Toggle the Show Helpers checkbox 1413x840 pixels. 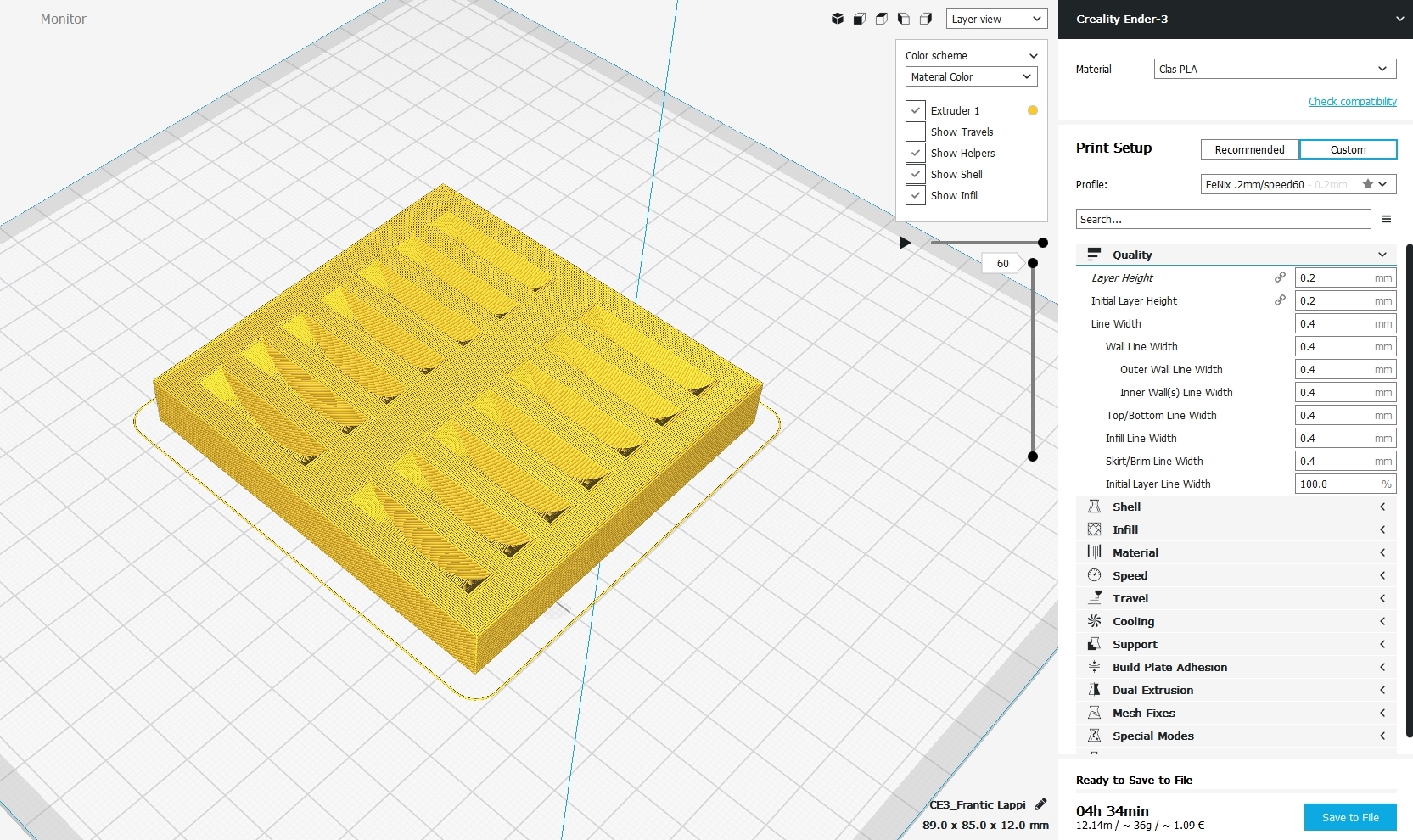pyautogui.click(x=915, y=153)
